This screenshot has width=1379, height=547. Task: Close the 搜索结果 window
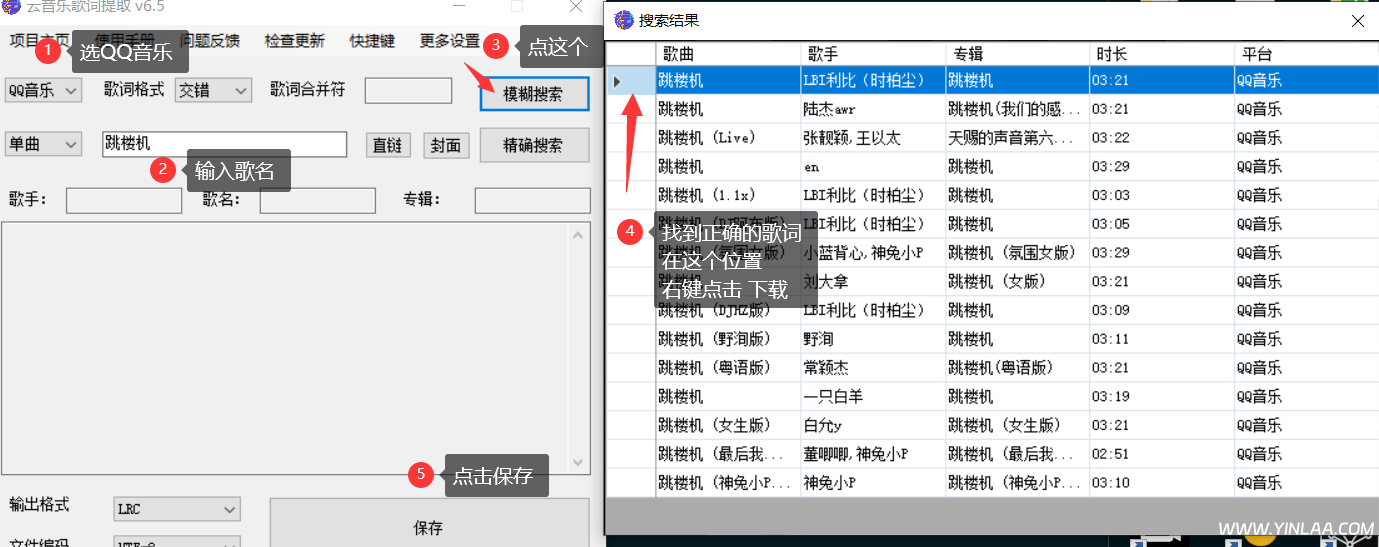[x=1357, y=20]
